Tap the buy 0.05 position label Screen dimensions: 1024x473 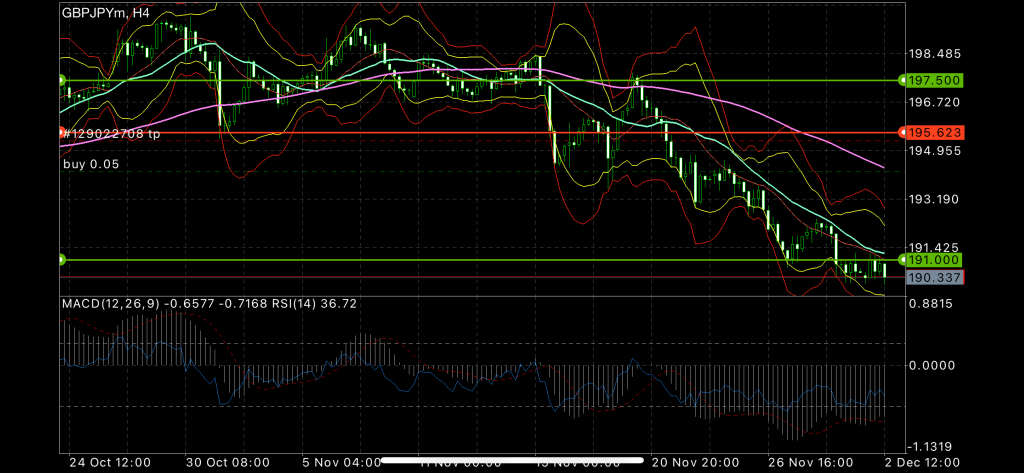(x=91, y=165)
